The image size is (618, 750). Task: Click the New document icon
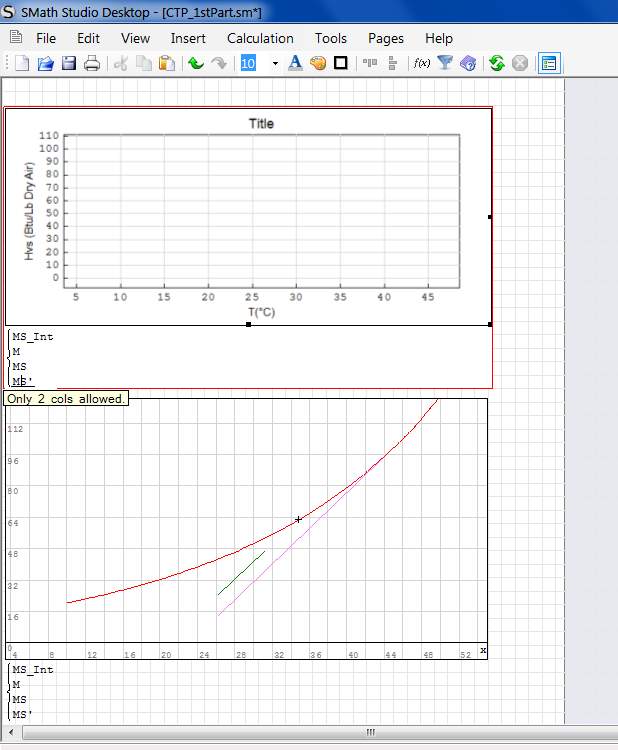21,63
